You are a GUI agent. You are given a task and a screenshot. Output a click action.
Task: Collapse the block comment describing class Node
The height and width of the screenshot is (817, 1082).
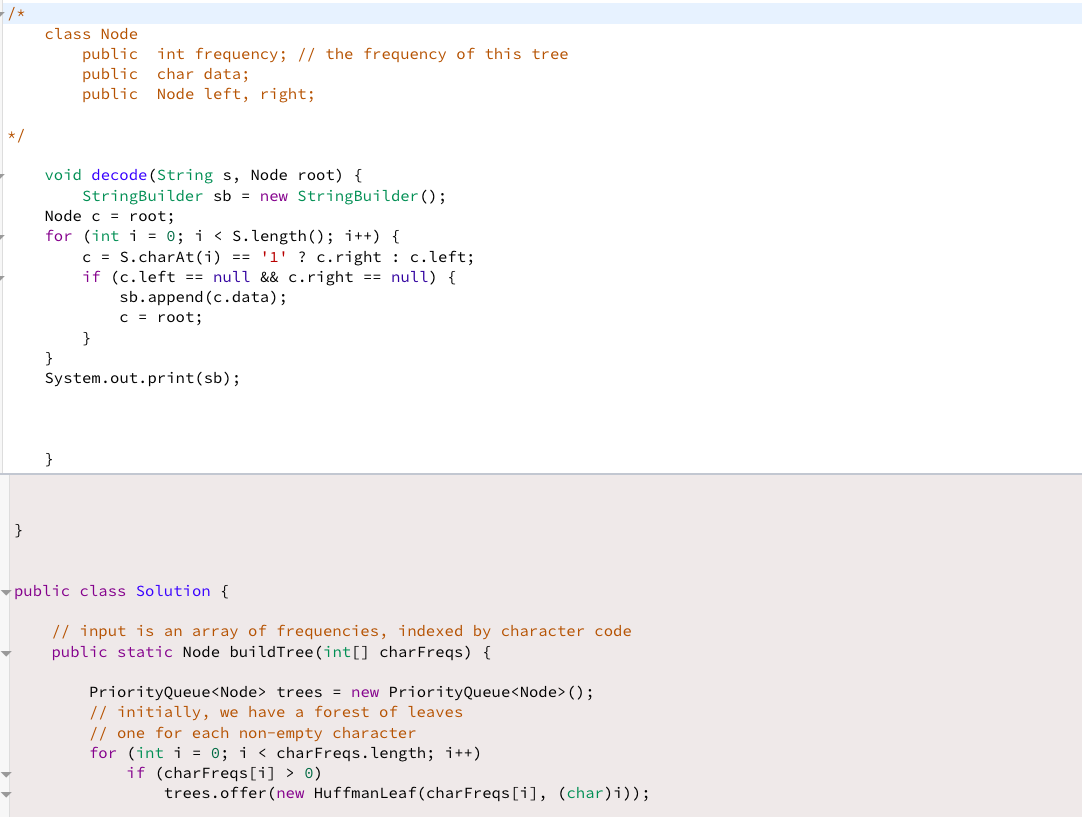tap(5, 13)
